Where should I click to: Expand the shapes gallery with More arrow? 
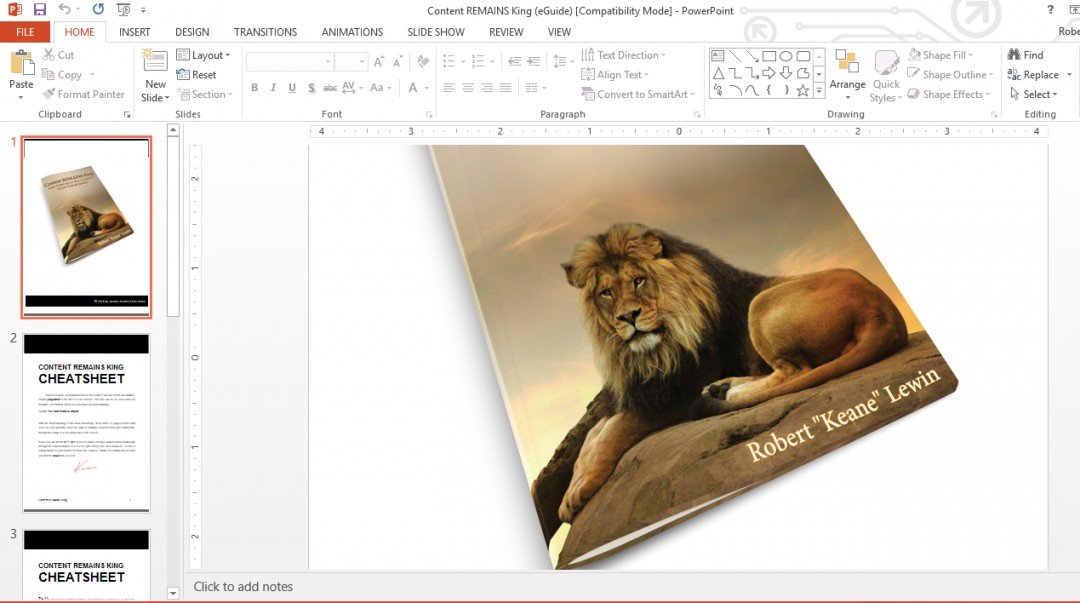[819, 90]
